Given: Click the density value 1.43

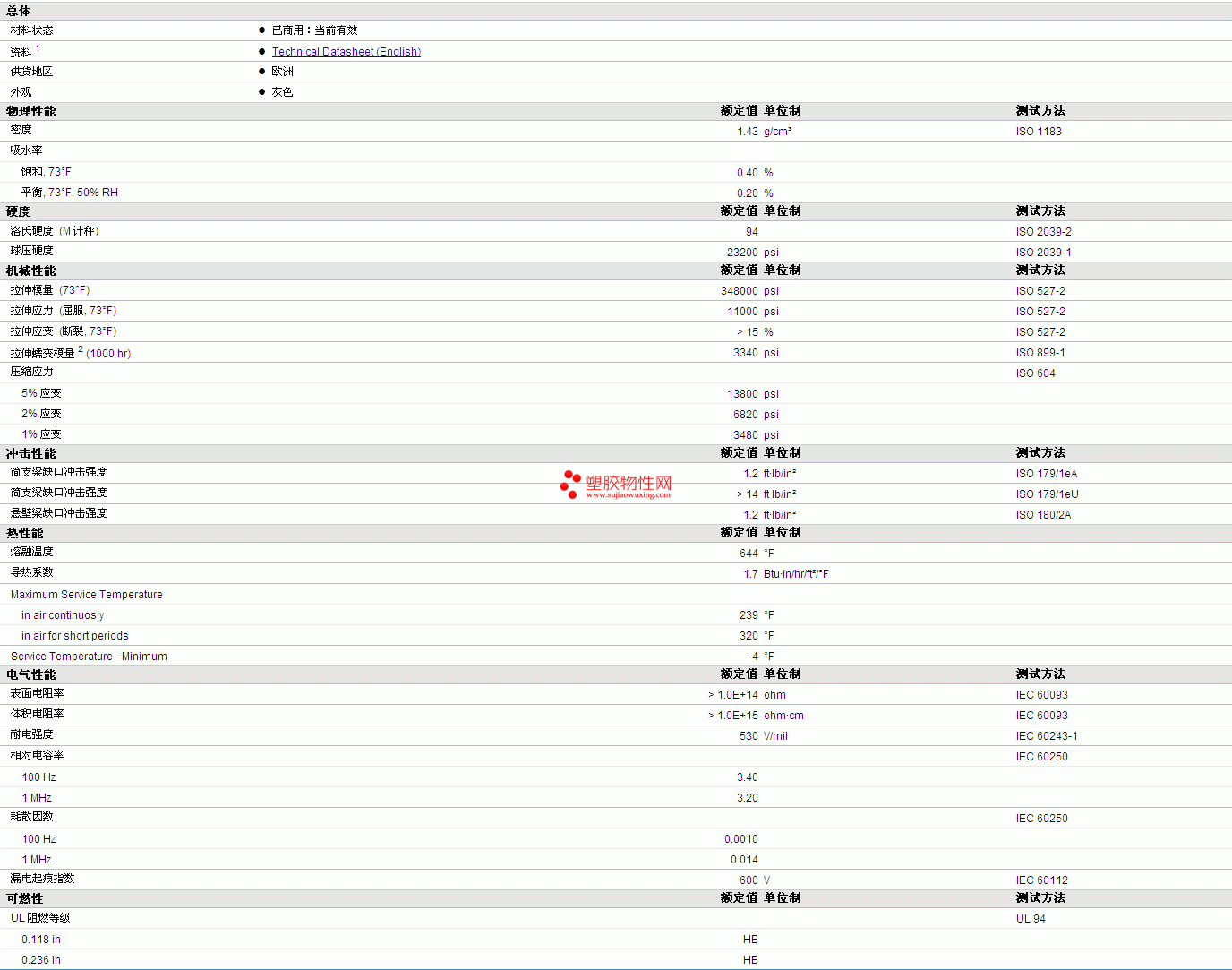Looking at the screenshot, I should (747, 132).
